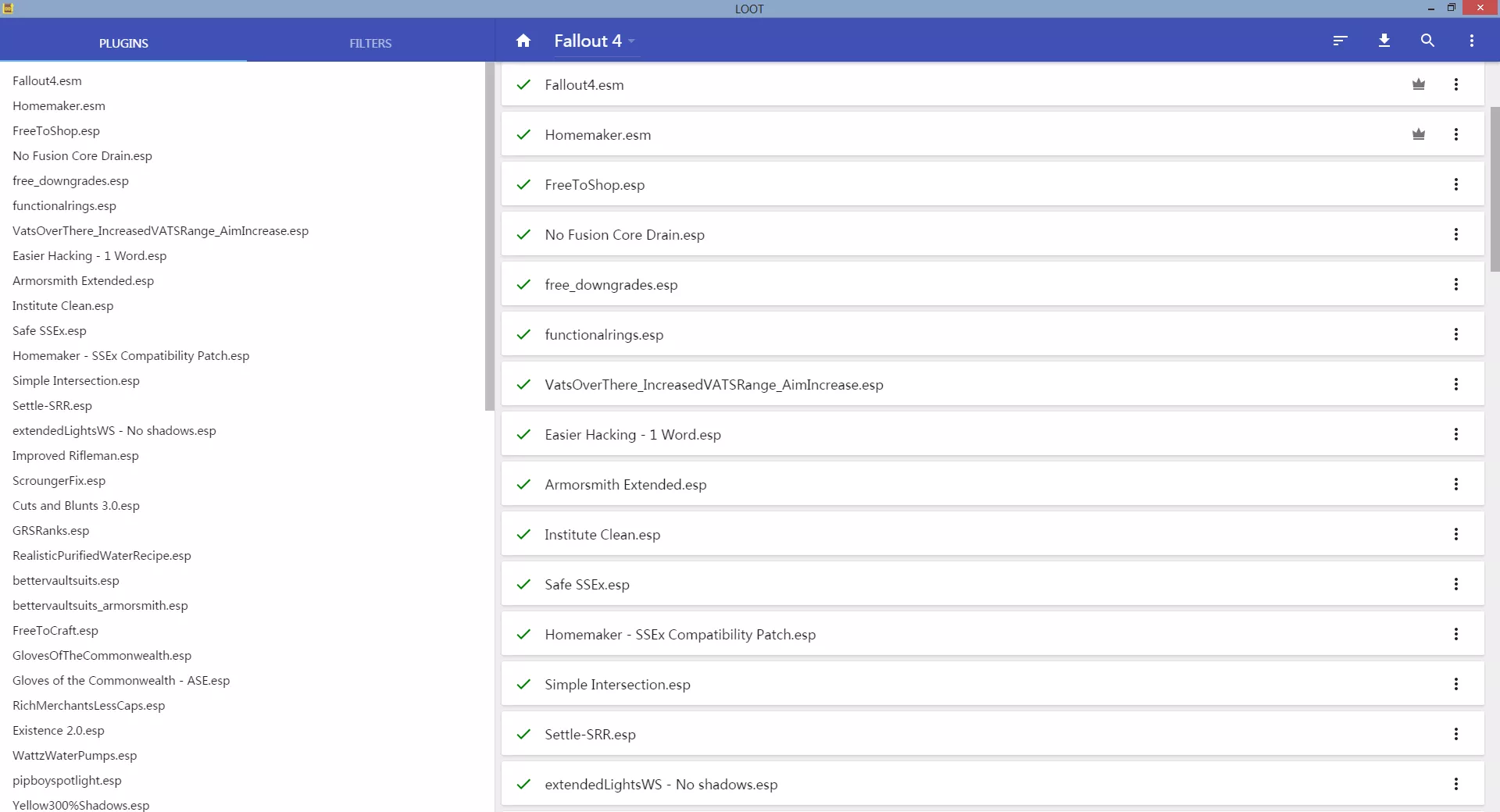Select the VatsOverThere plugin in the sidebar
Viewport: 1500px width, 812px height.
coord(160,230)
